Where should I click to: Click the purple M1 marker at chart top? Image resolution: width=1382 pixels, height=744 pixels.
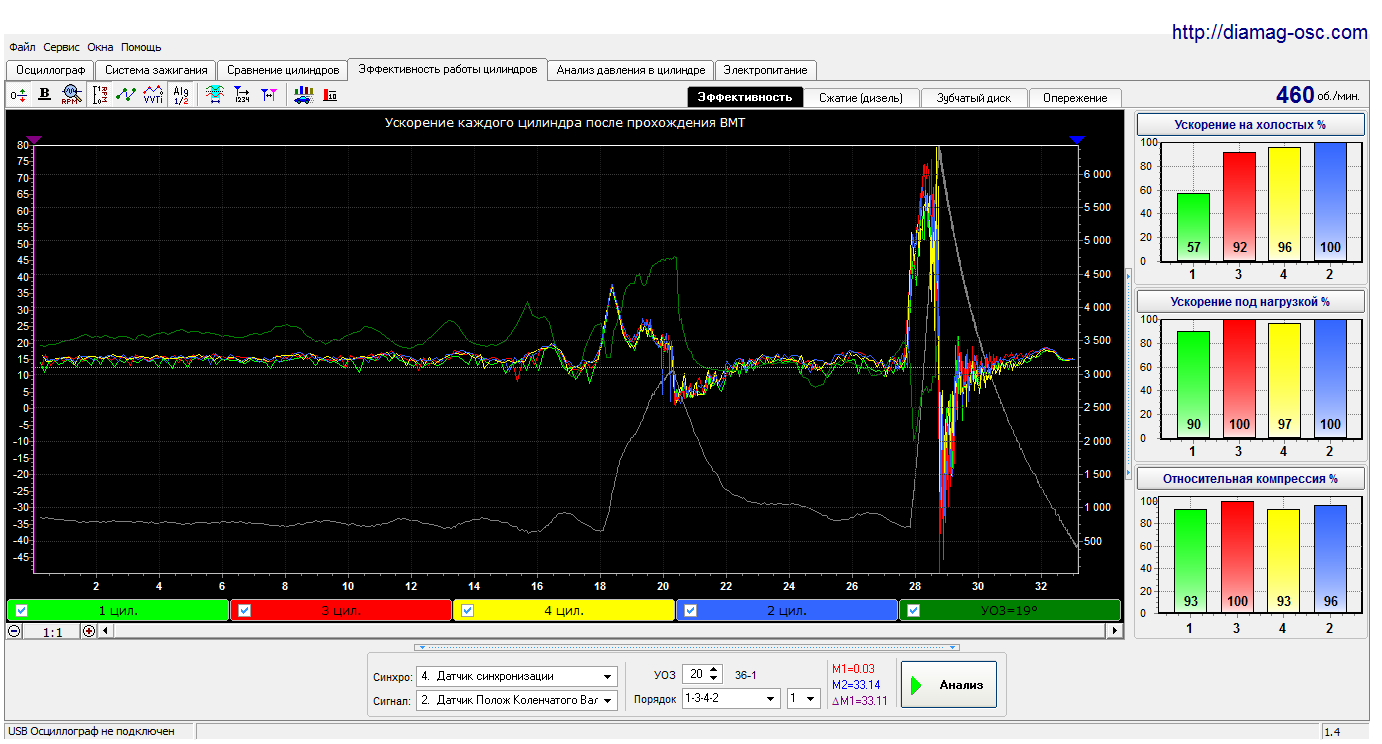34,140
